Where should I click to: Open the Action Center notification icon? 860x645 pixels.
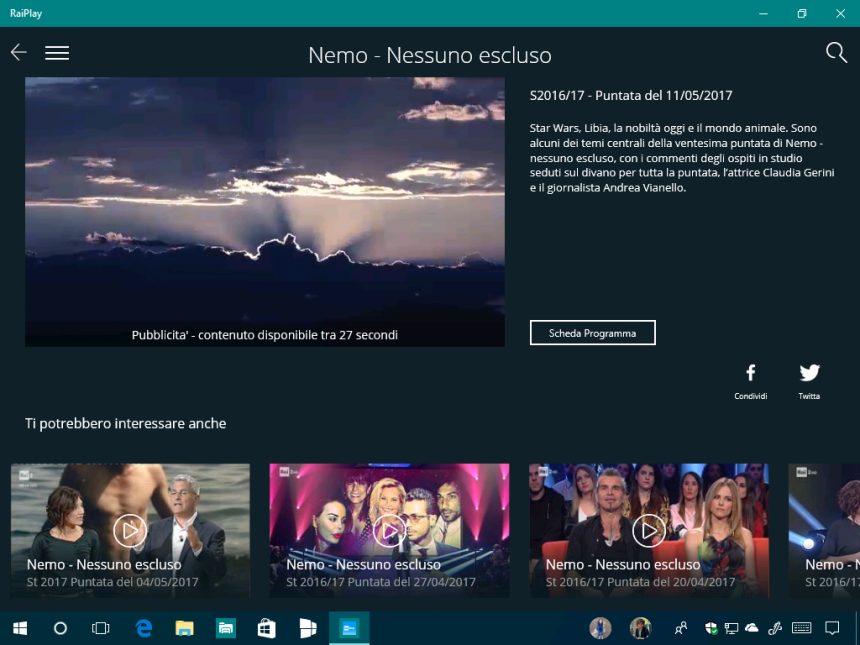click(x=832, y=628)
